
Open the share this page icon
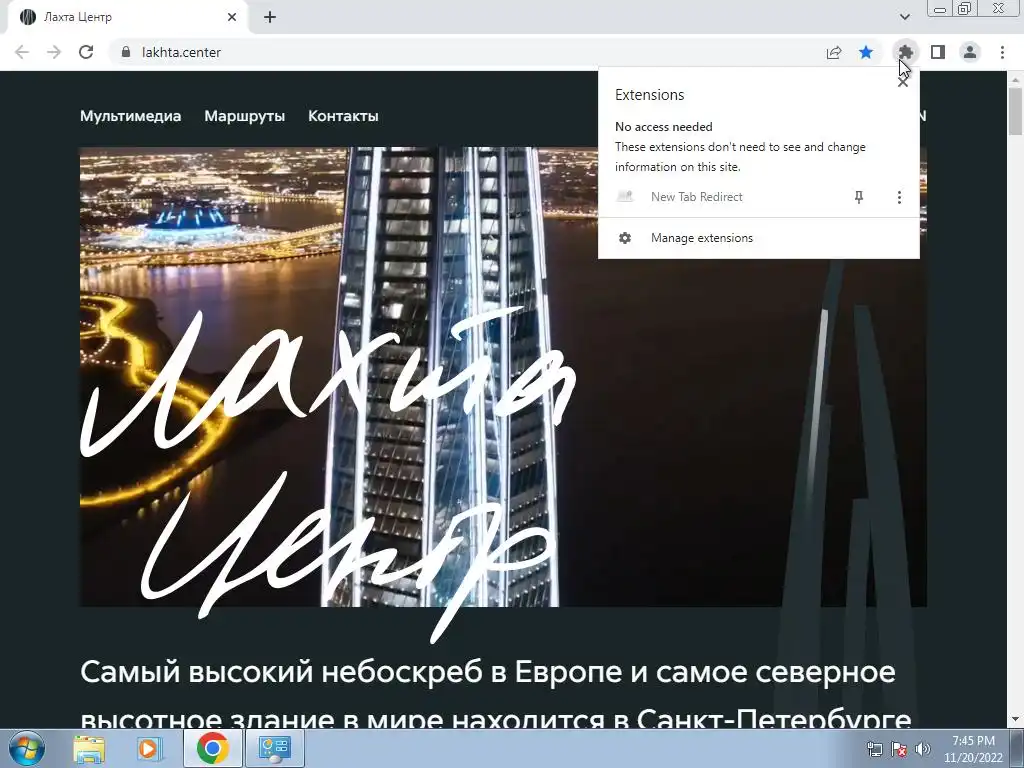click(x=834, y=52)
